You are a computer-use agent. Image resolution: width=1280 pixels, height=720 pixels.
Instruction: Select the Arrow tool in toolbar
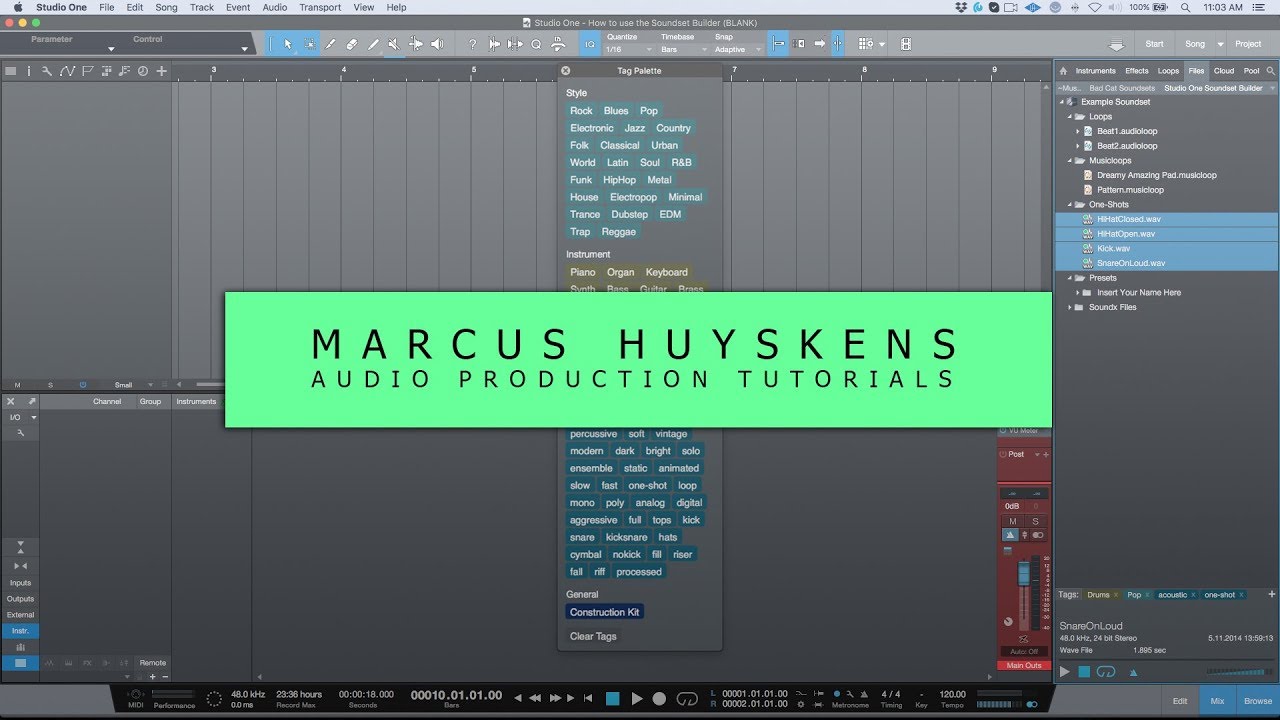(288, 44)
